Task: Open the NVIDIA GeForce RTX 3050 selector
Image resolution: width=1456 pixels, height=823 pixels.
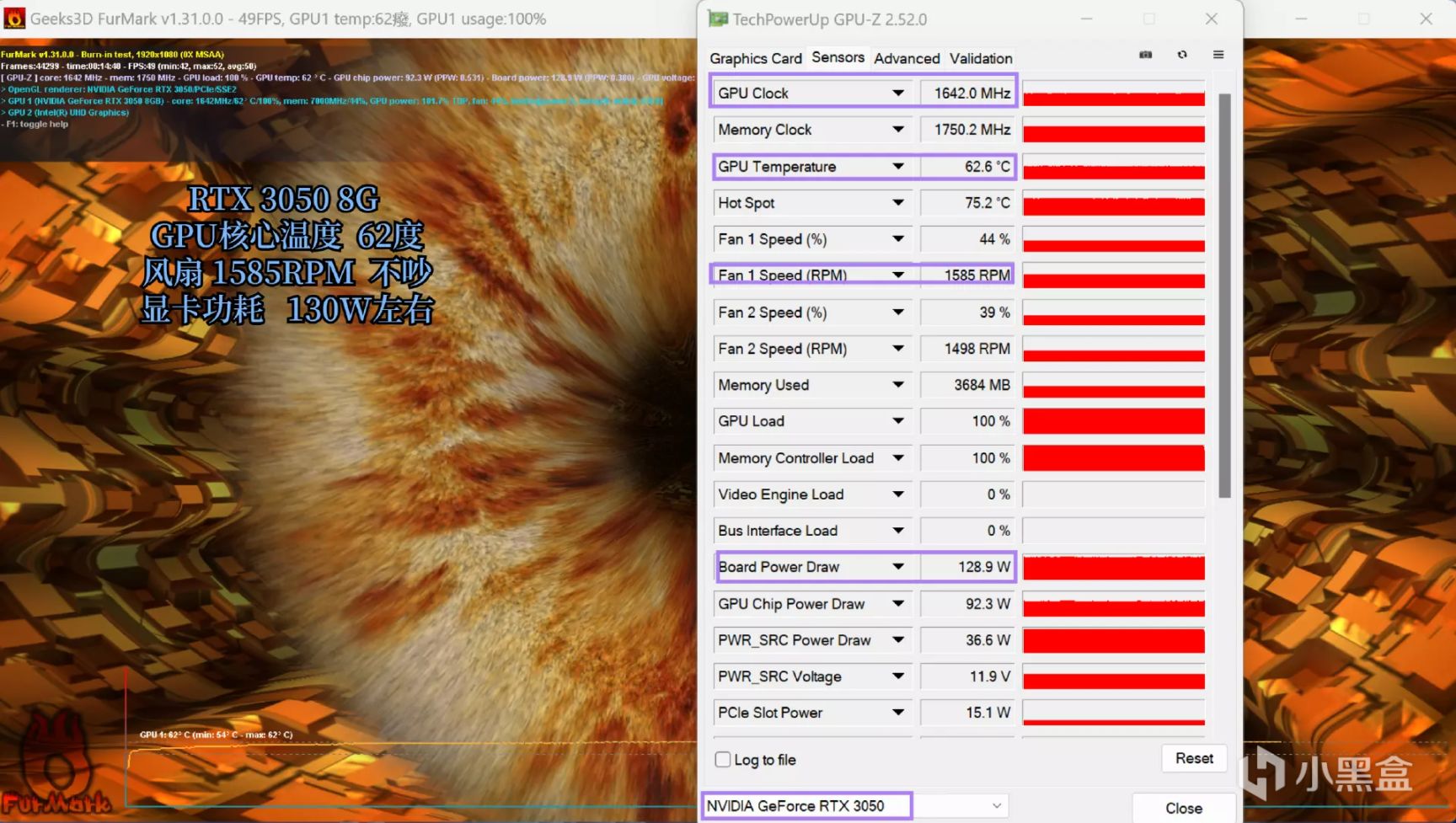Action: [856, 805]
